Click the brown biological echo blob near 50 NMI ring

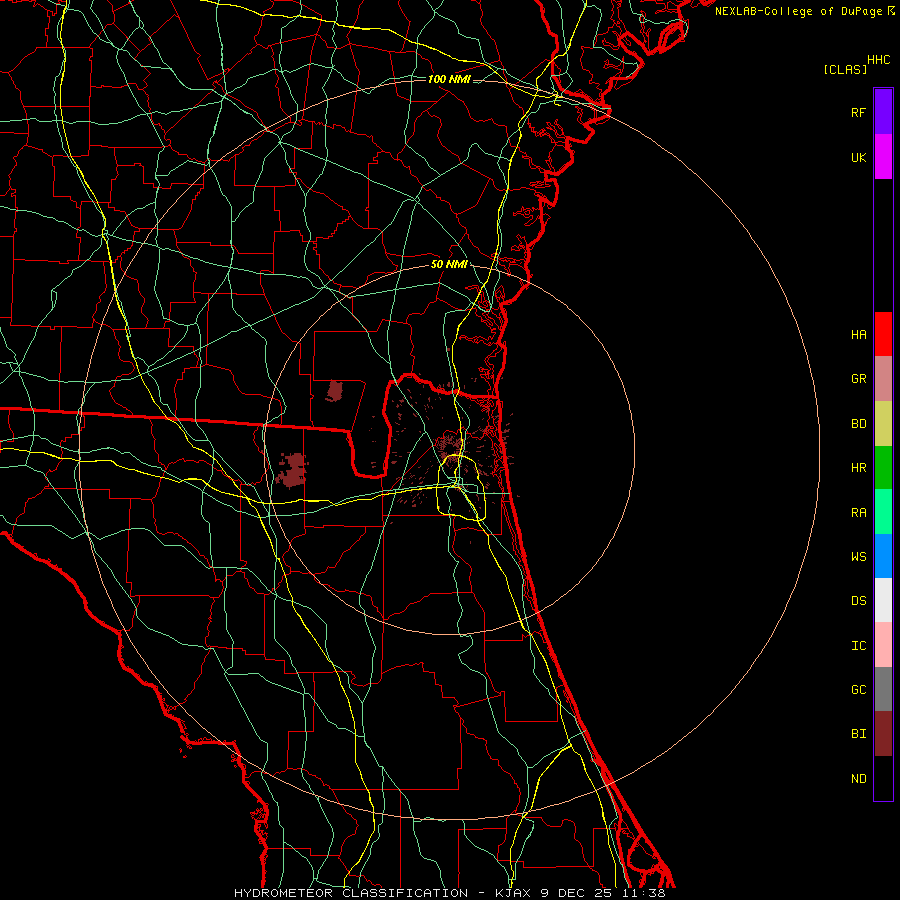tap(292, 470)
